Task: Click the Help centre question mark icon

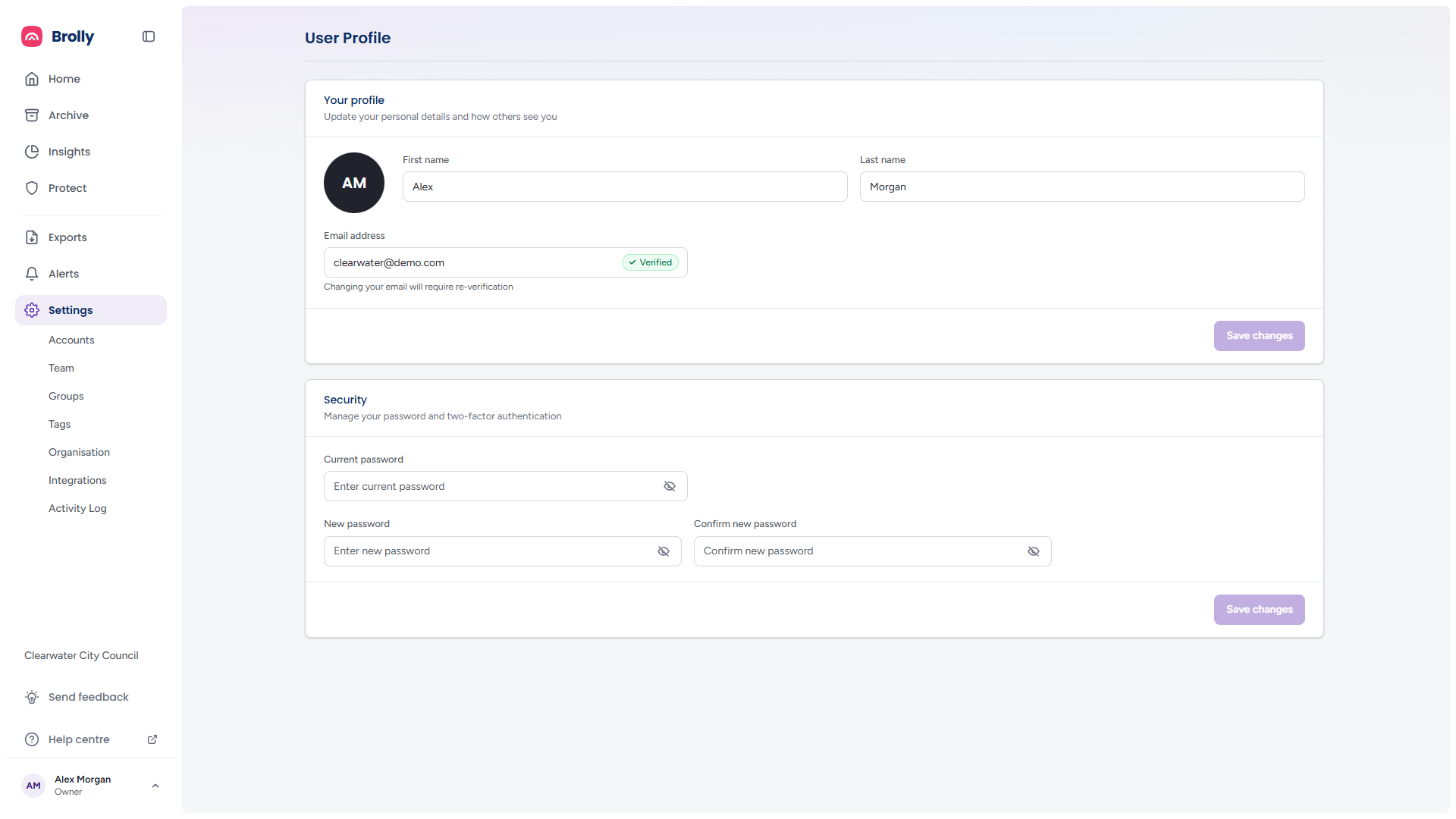Action: click(32, 739)
